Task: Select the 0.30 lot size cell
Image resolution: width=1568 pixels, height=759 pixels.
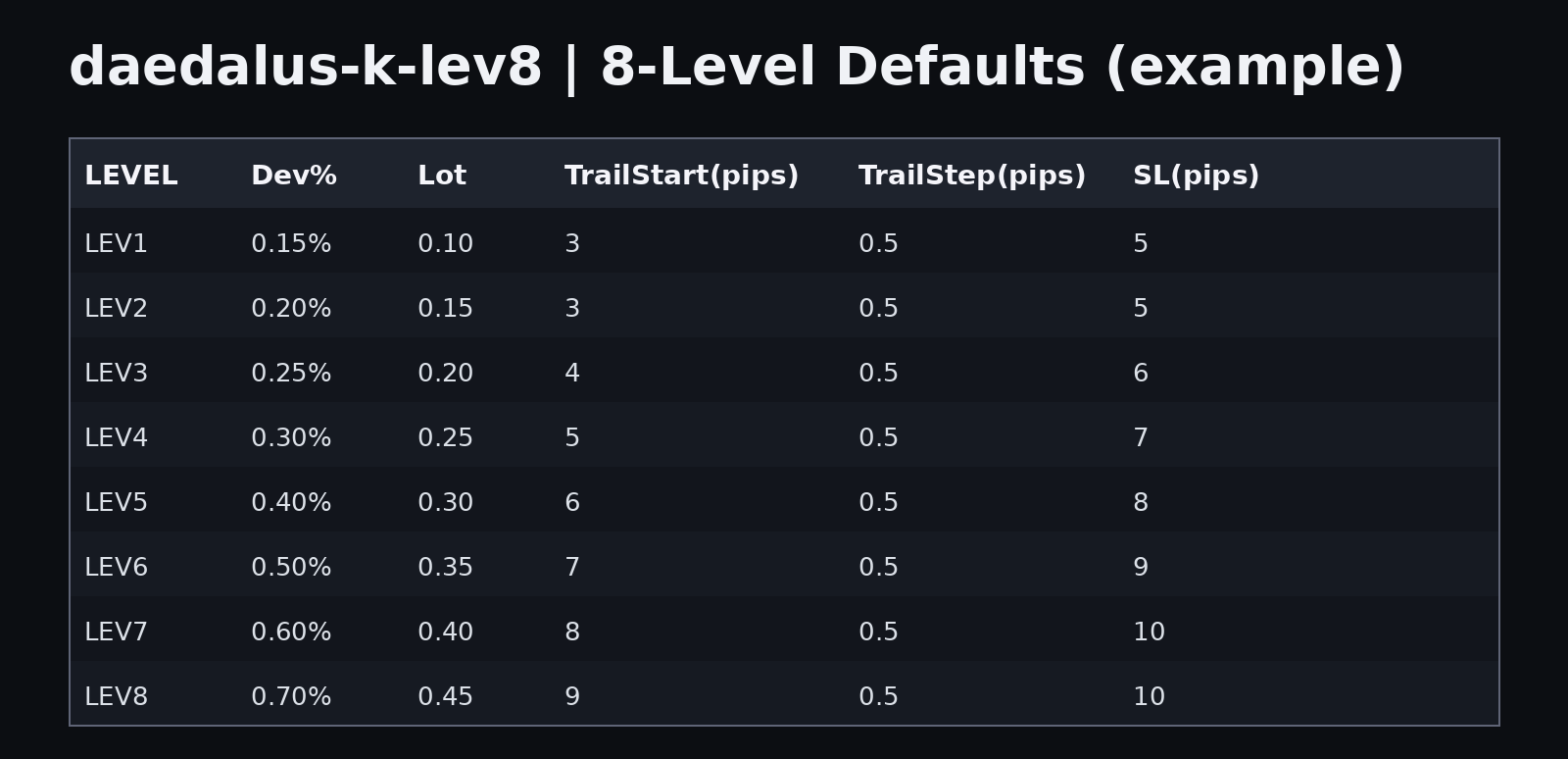Action: [x=445, y=503]
